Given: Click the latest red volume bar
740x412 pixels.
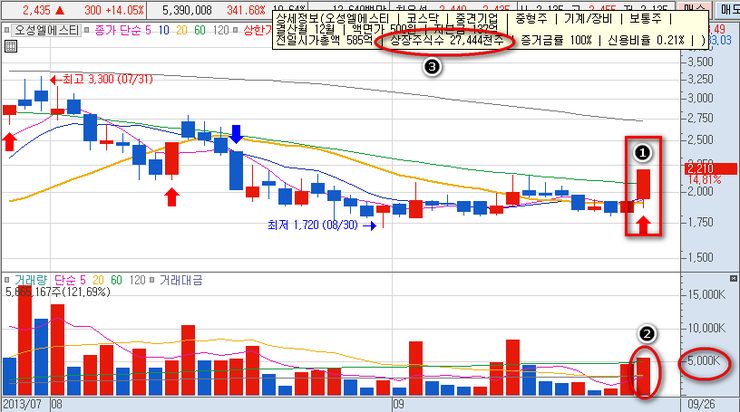Looking at the screenshot, I should (x=644, y=376).
